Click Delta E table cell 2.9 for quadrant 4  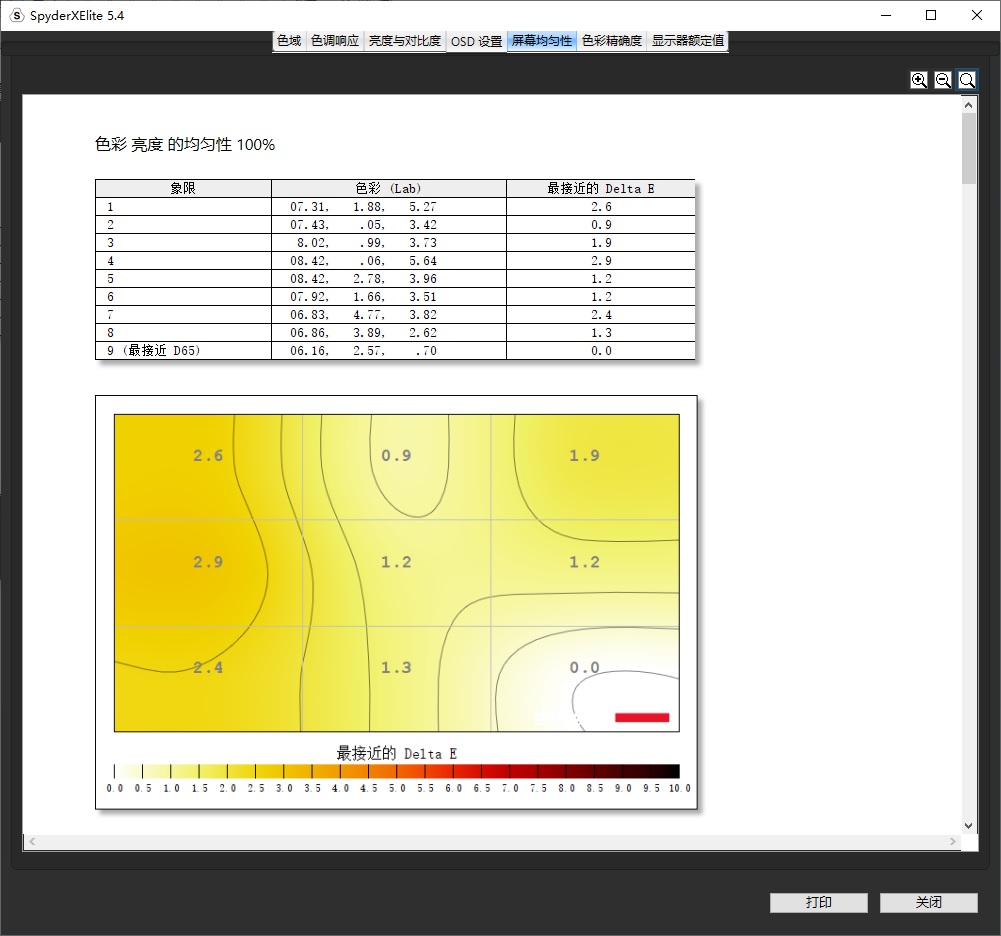pos(601,260)
